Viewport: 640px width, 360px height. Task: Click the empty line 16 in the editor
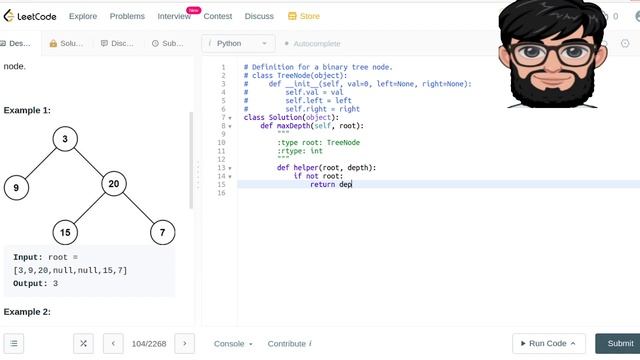[x=439, y=193]
